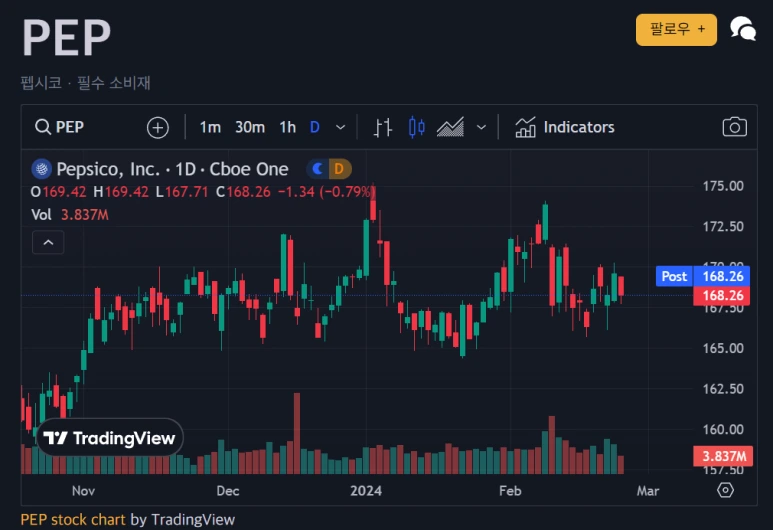This screenshot has width=773, height=530.
Task: Click the red last price label 168.26
Action: (x=721, y=295)
